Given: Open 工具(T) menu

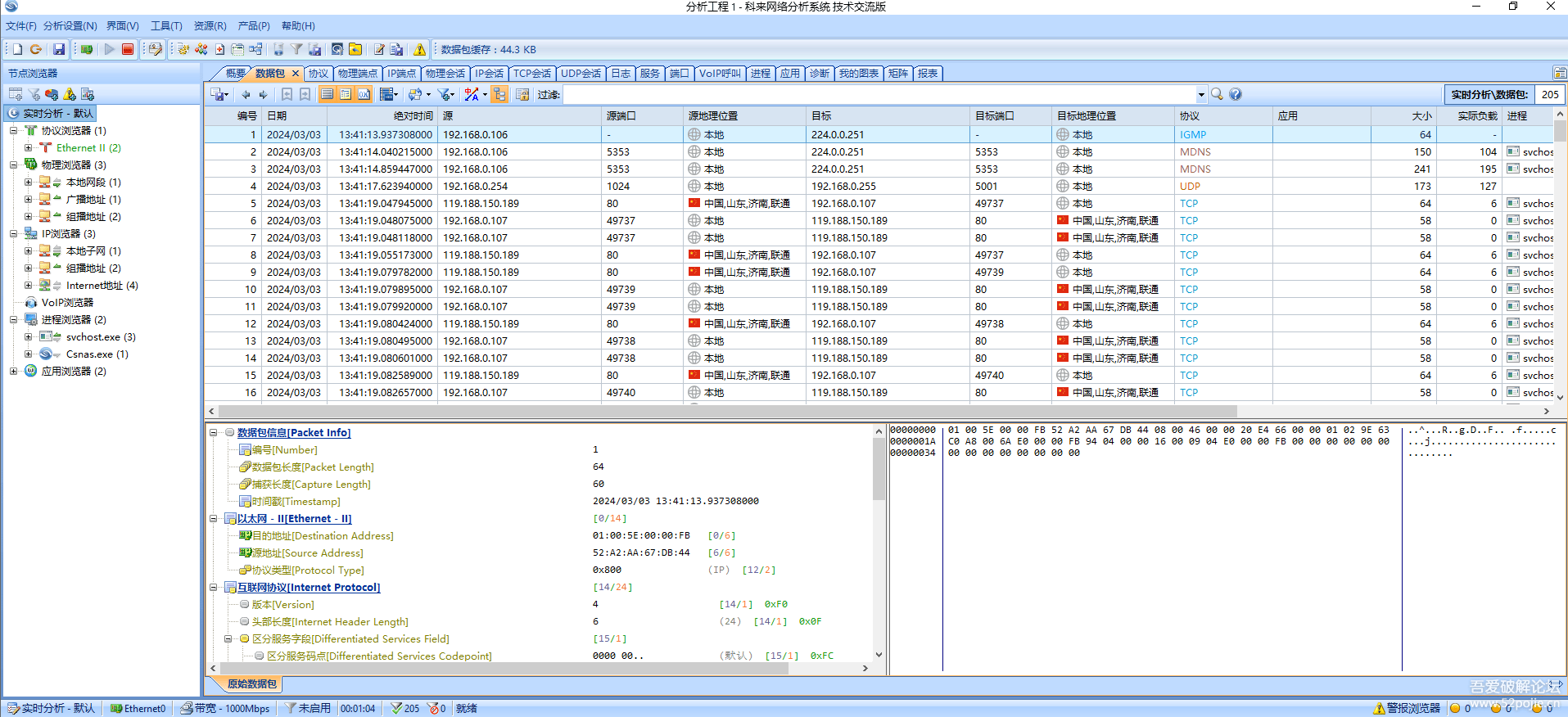Looking at the screenshot, I should [166, 26].
